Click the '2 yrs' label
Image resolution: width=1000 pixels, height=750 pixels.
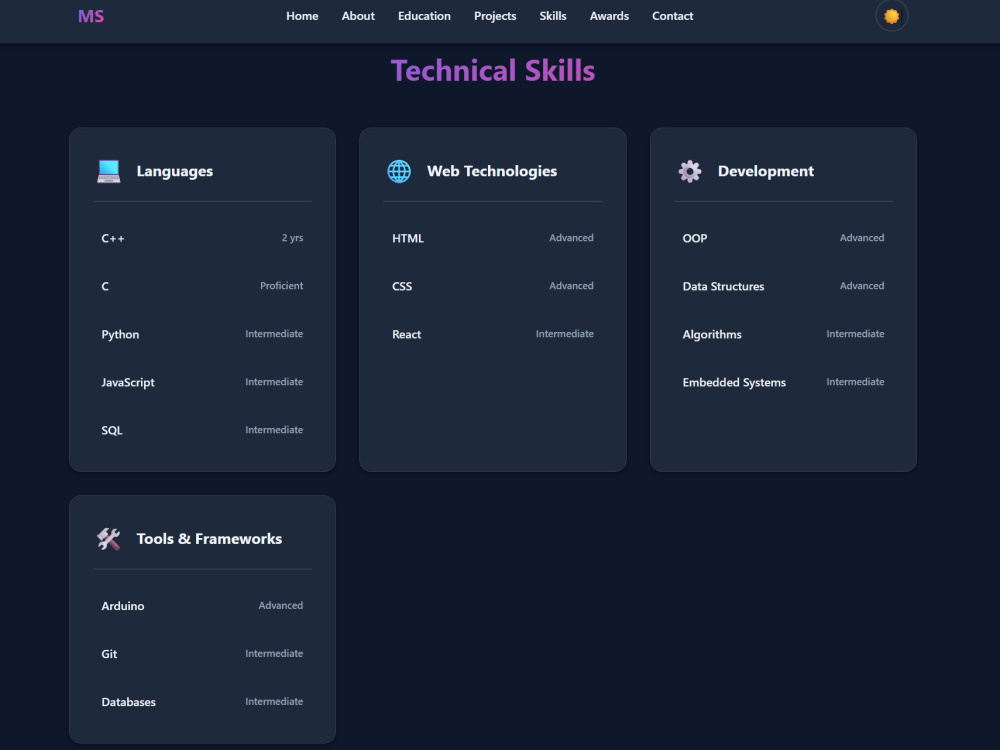click(x=292, y=238)
